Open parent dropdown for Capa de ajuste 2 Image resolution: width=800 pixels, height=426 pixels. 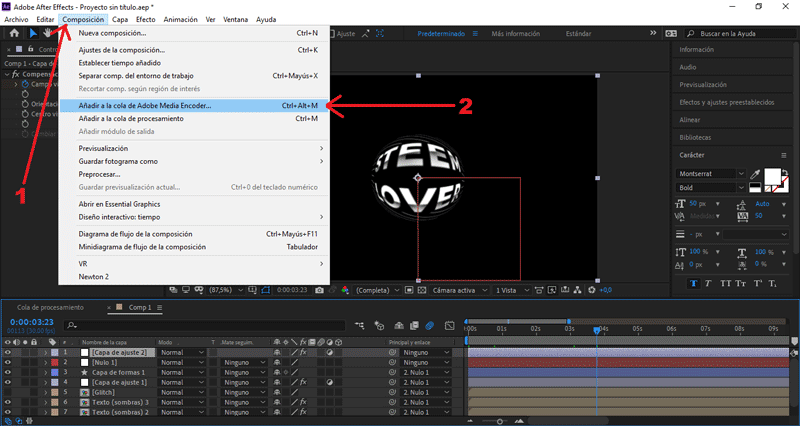(426, 353)
